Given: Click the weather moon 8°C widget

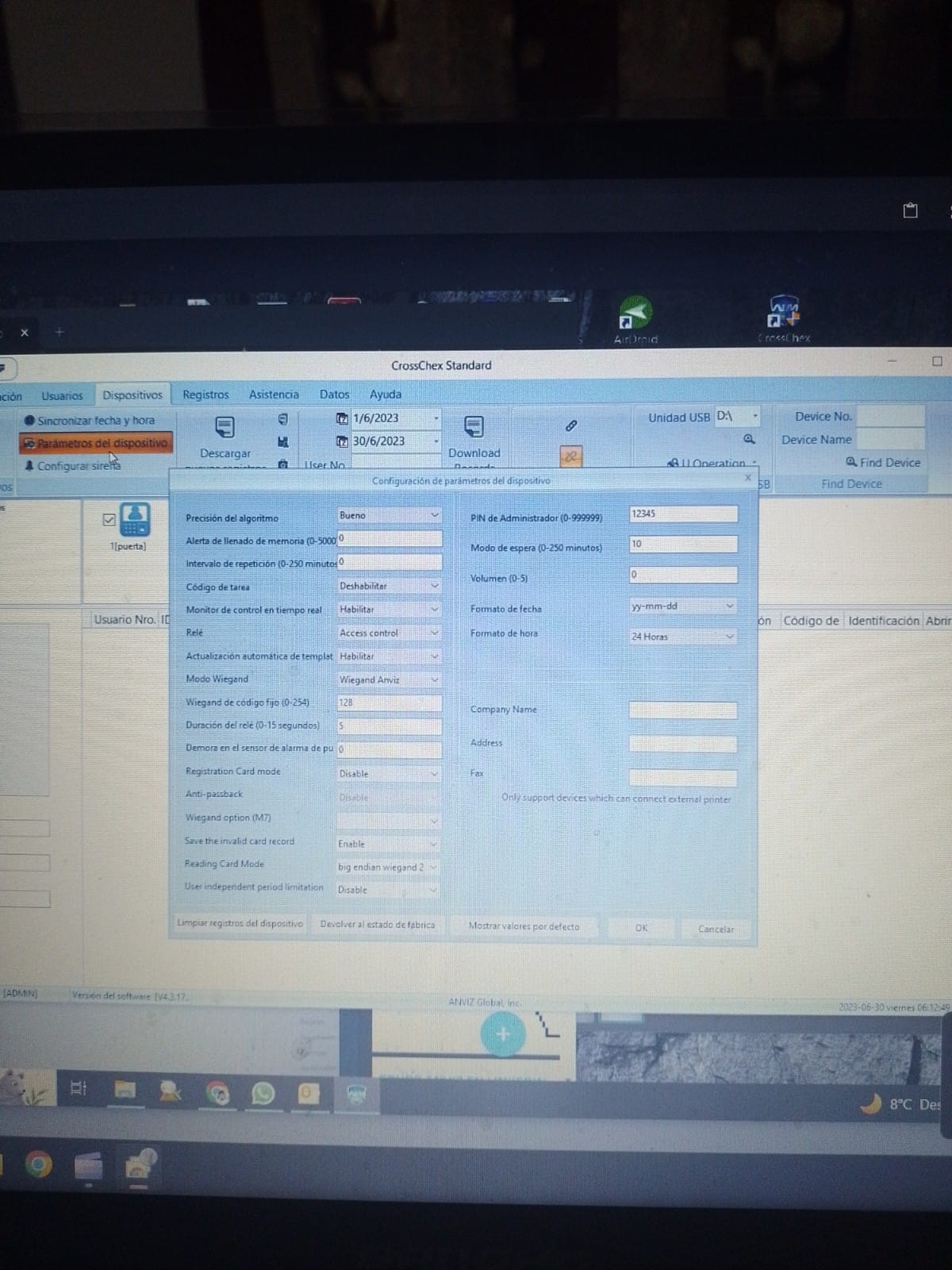Looking at the screenshot, I should coord(900,1104).
